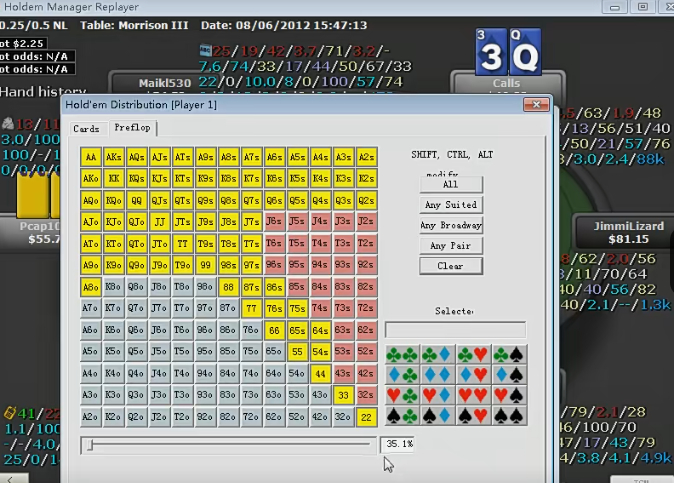Click the Clear button
This screenshot has width=674, height=483.
point(450,266)
